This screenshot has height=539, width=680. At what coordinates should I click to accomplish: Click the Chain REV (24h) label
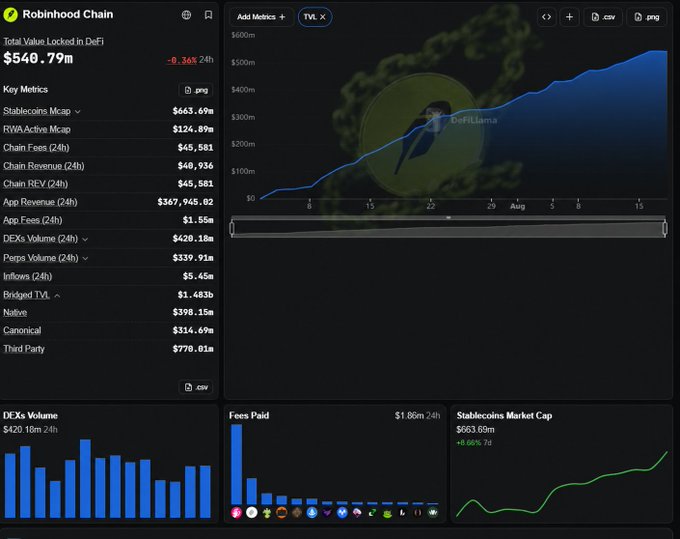point(36,183)
